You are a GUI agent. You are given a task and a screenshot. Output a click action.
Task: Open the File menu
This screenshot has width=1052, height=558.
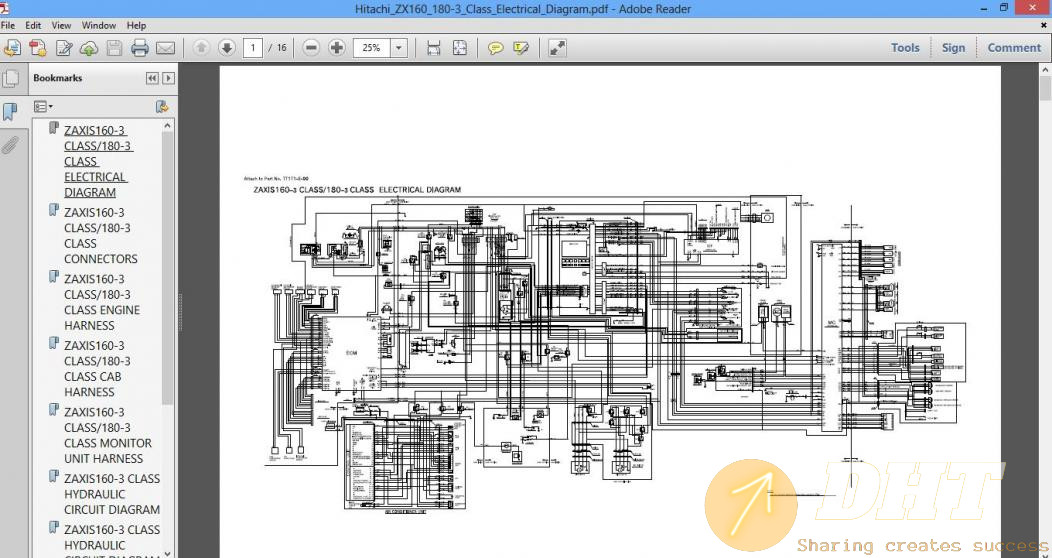pos(8,25)
